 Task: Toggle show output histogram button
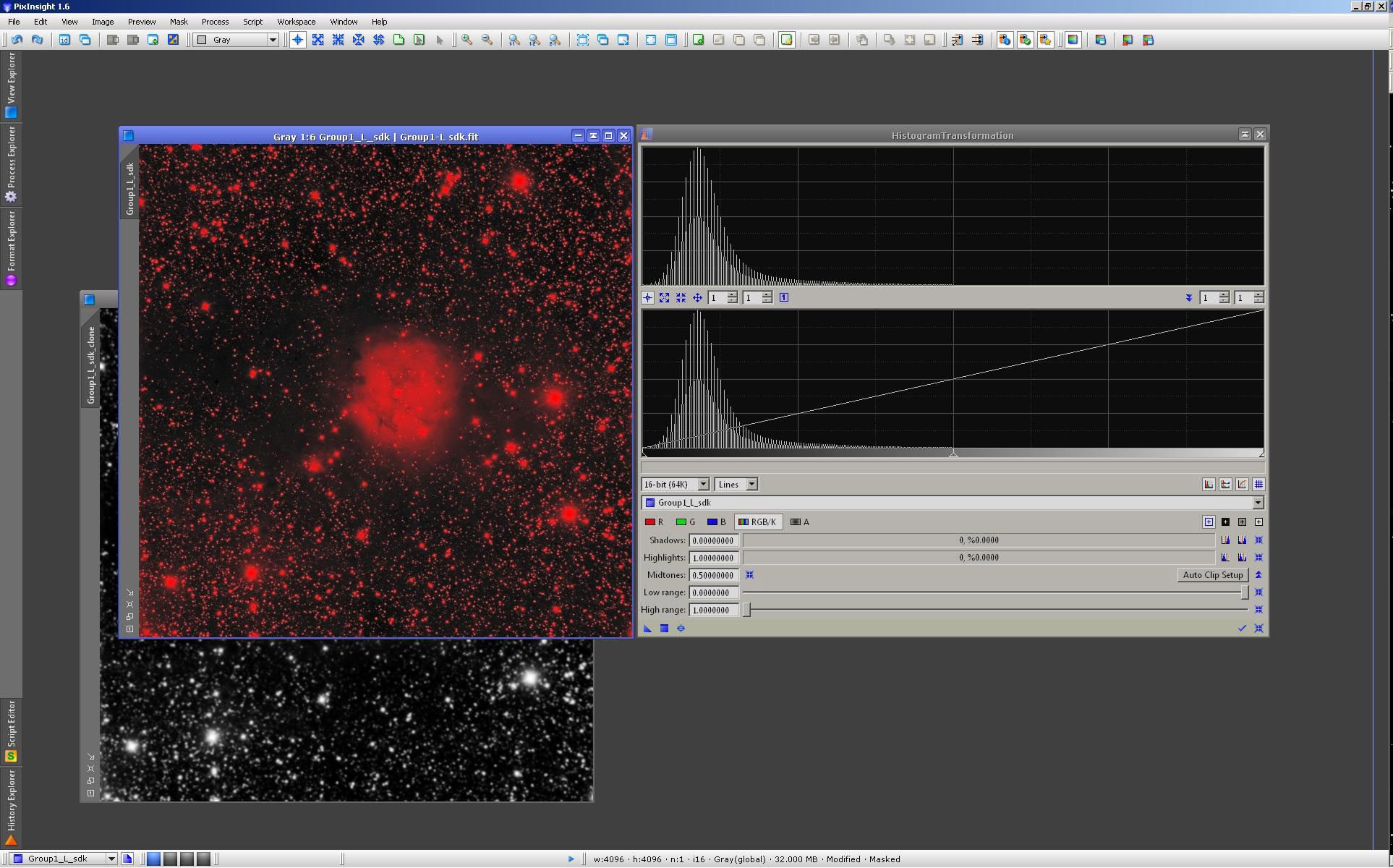[1209, 485]
